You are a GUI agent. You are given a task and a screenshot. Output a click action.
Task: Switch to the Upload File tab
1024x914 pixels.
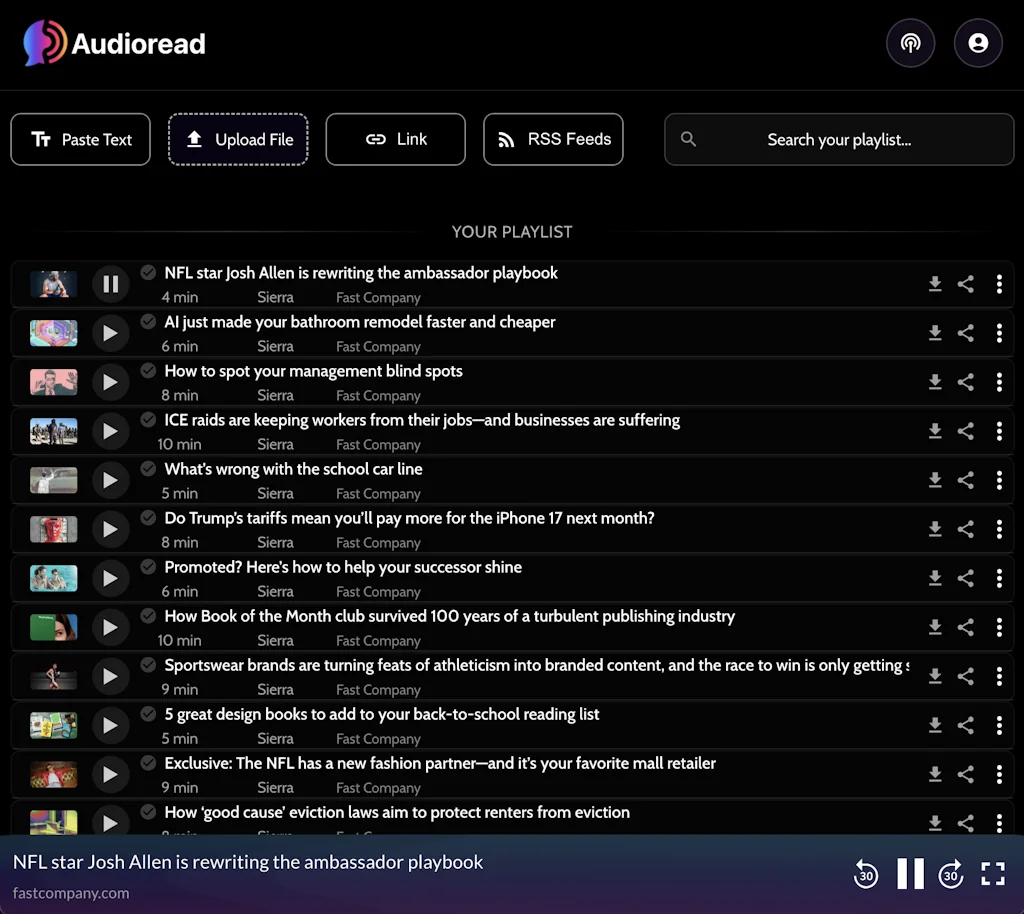[238, 139]
